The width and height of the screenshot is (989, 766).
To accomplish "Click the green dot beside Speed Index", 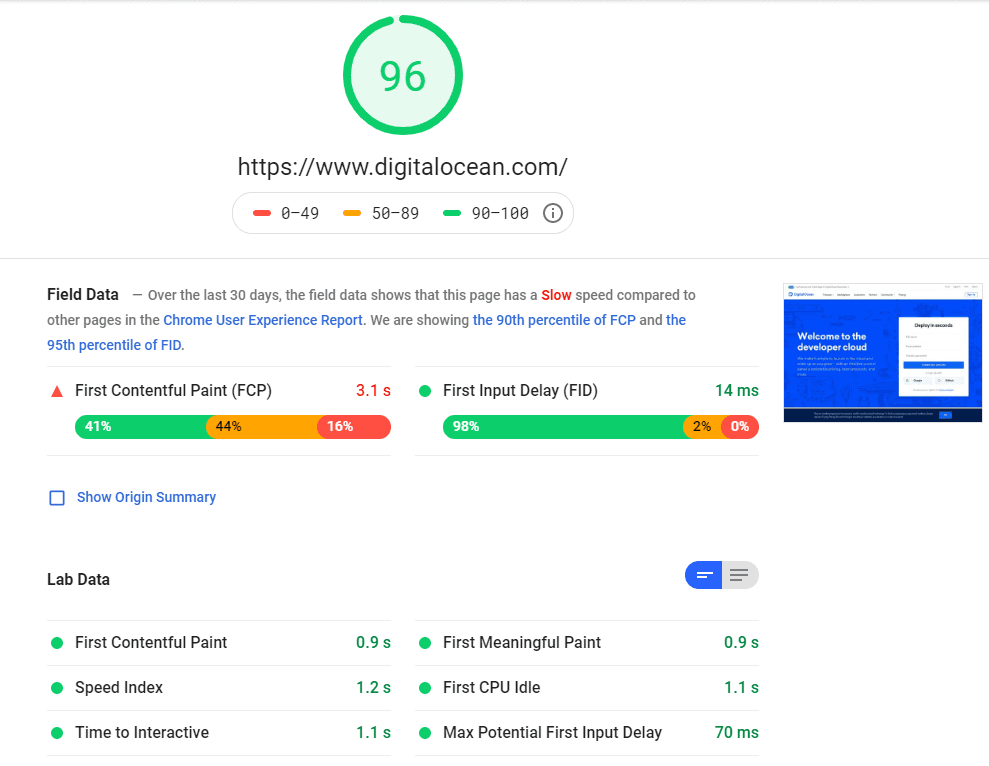I will click(57, 687).
